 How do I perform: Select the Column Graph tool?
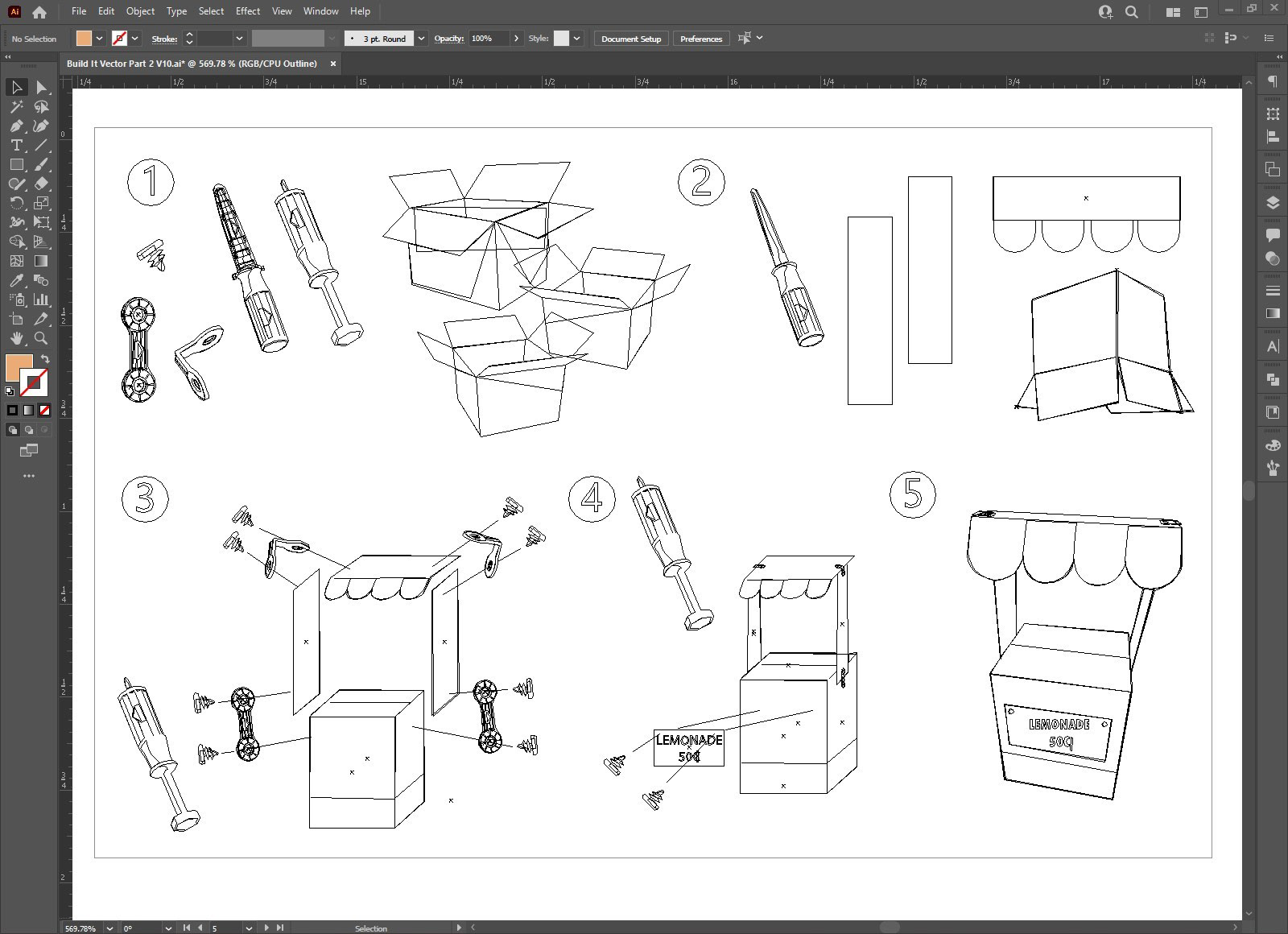(41, 300)
